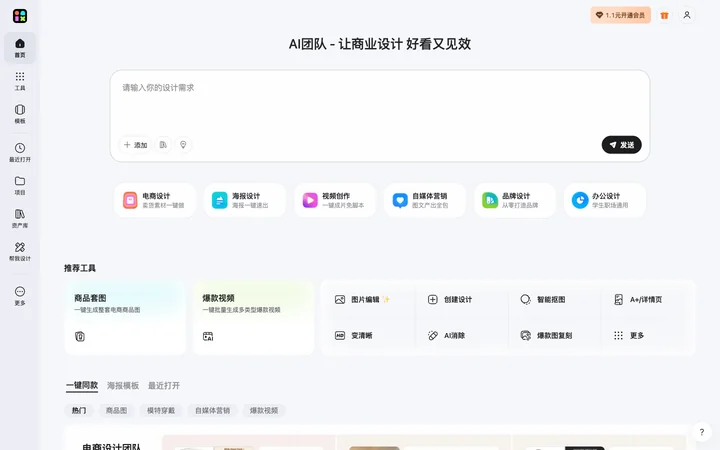Open 帮我设计 in the sidebar

[x=20, y=252]
